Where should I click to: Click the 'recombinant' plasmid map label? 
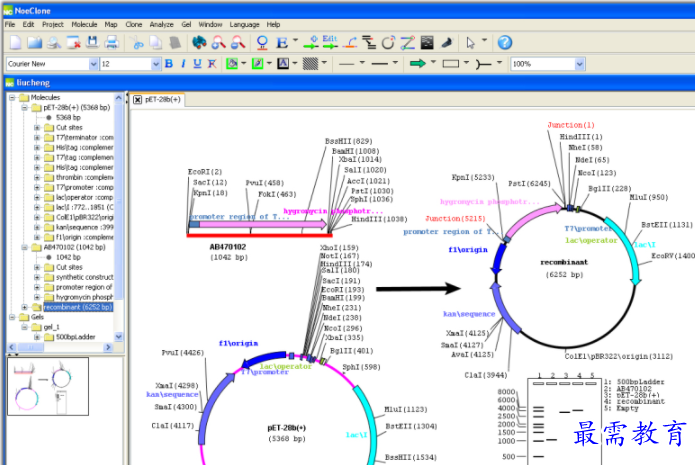pos(564,262)
